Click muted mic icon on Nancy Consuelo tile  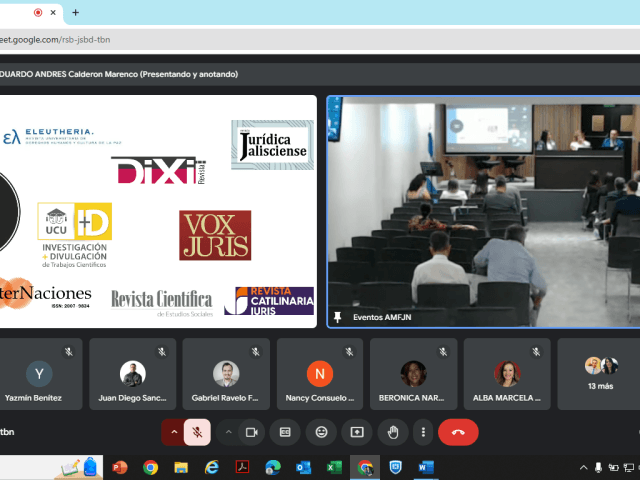tap(349, 352)
